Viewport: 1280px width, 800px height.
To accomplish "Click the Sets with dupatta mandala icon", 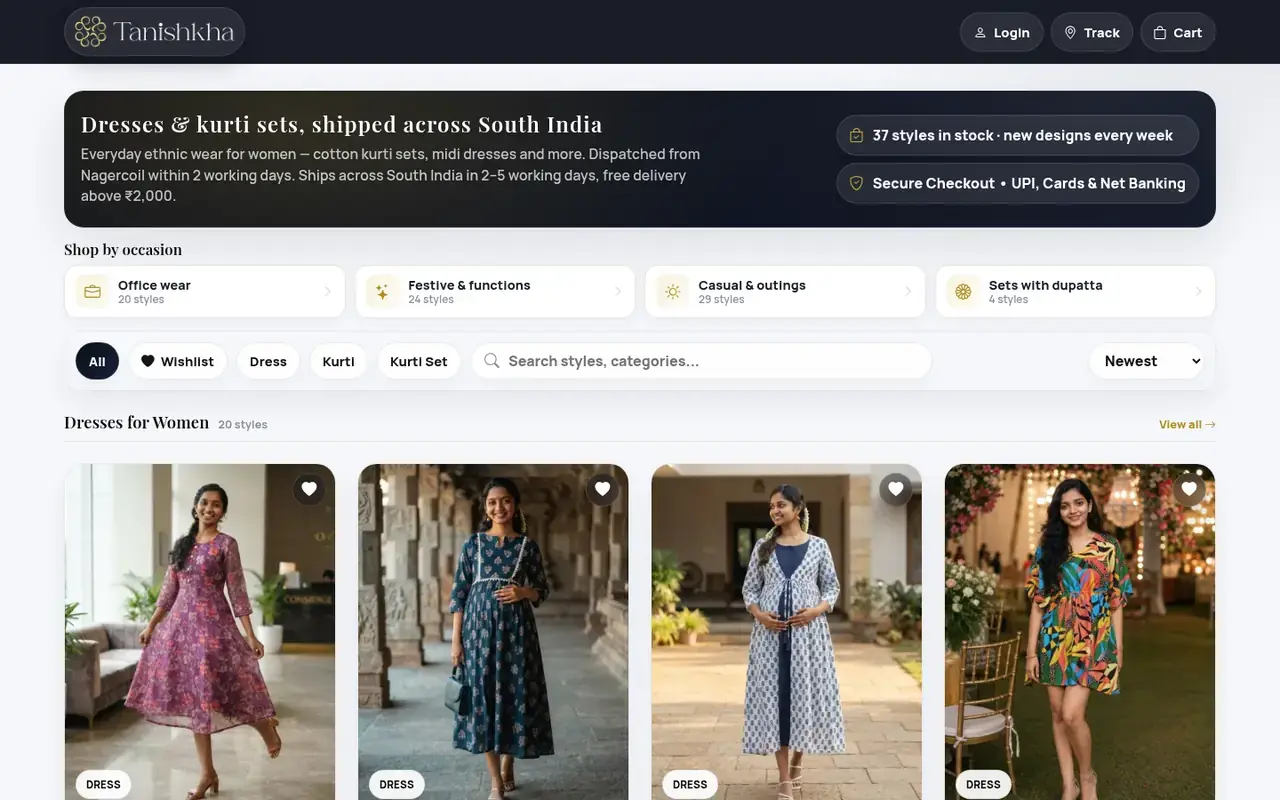I will pyautogui.click(x=963, y=292).
